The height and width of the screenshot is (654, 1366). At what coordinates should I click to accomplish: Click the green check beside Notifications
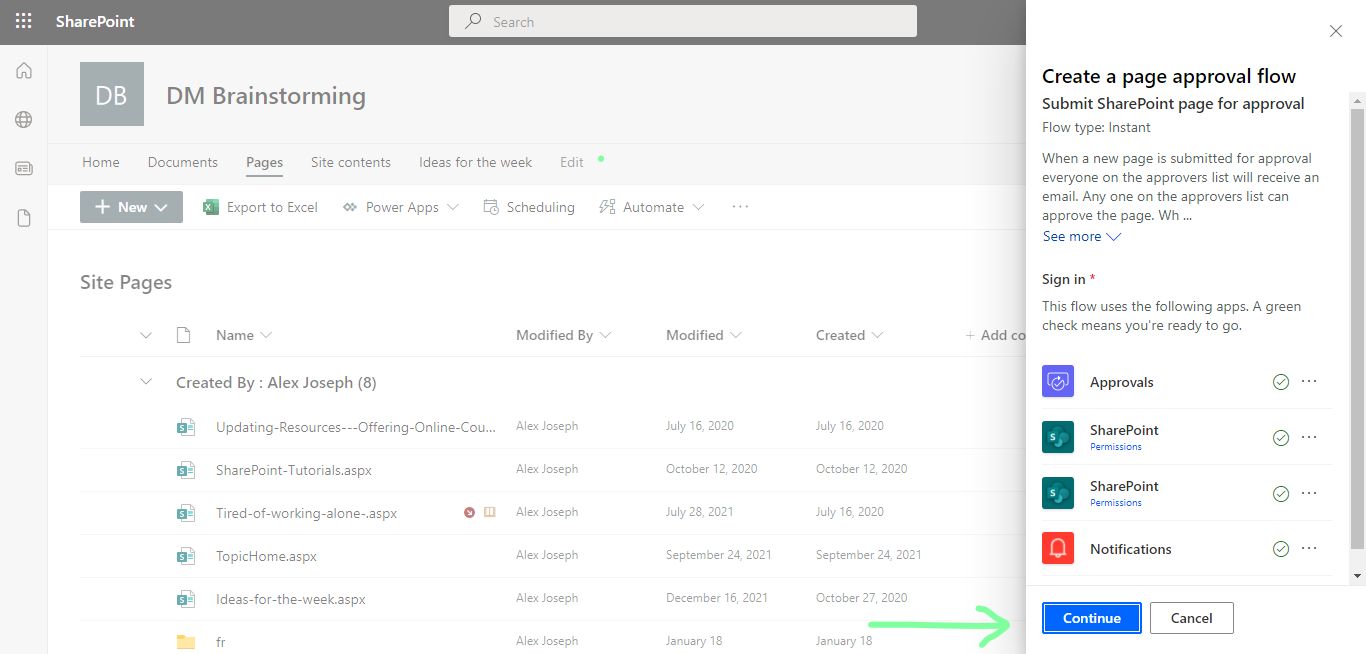[x=1281, y=548]
